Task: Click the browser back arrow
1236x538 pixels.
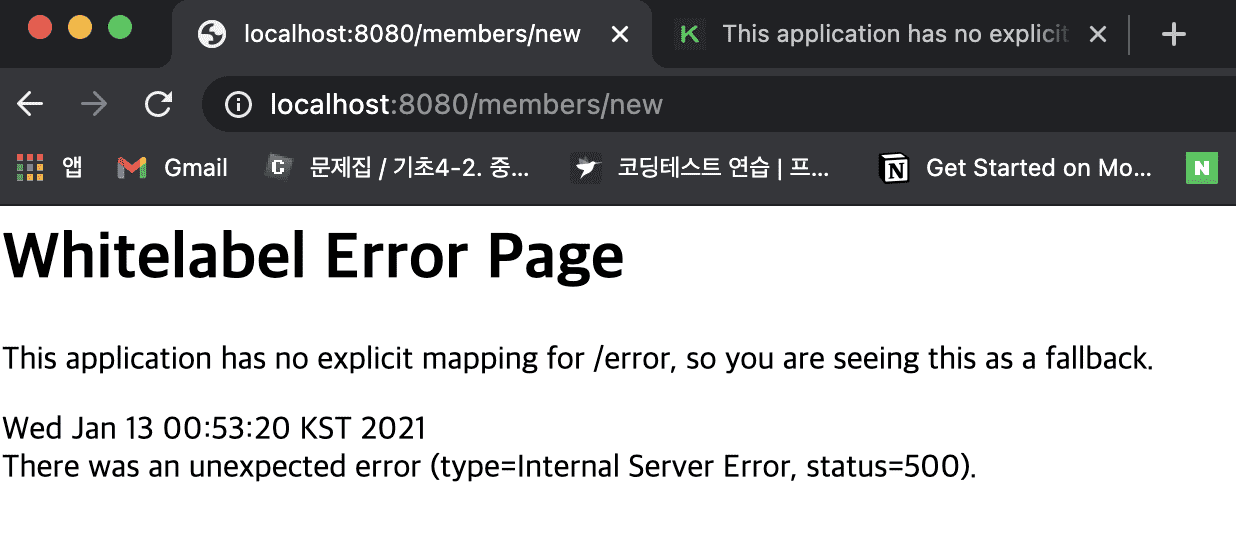Action: (x=31, y=104)
